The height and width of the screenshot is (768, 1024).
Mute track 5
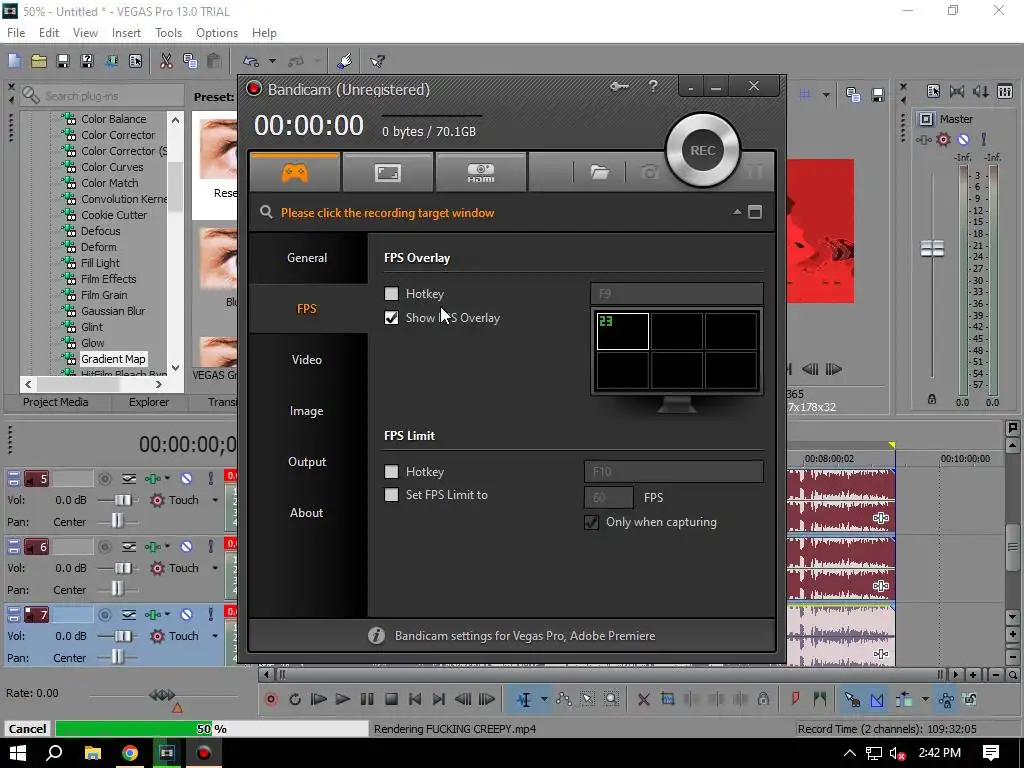point(186,479)
